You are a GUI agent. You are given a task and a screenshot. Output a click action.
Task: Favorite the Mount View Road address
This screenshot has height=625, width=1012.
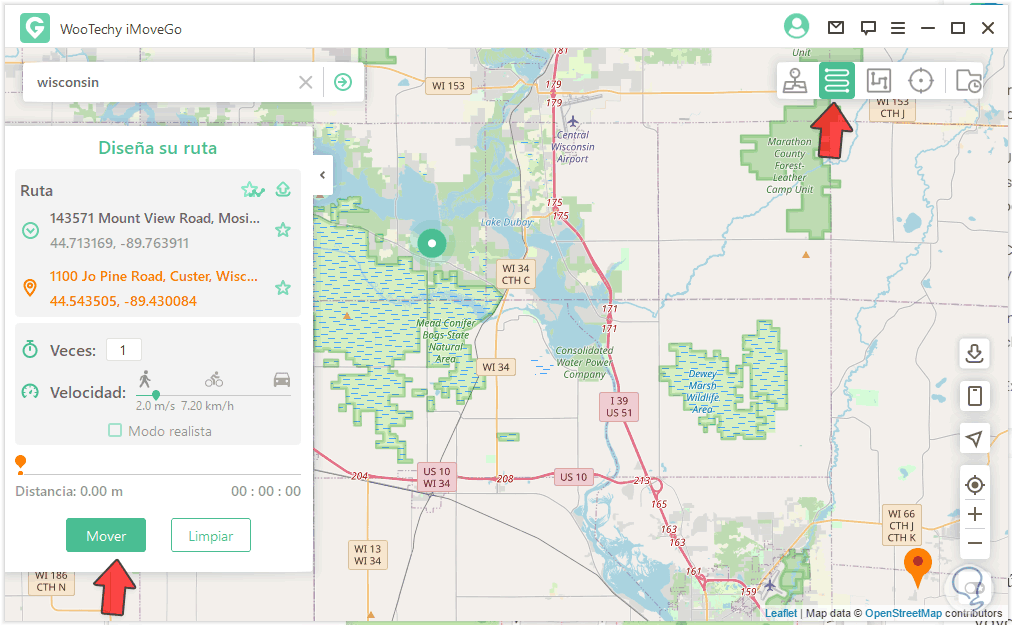[283, 230]
